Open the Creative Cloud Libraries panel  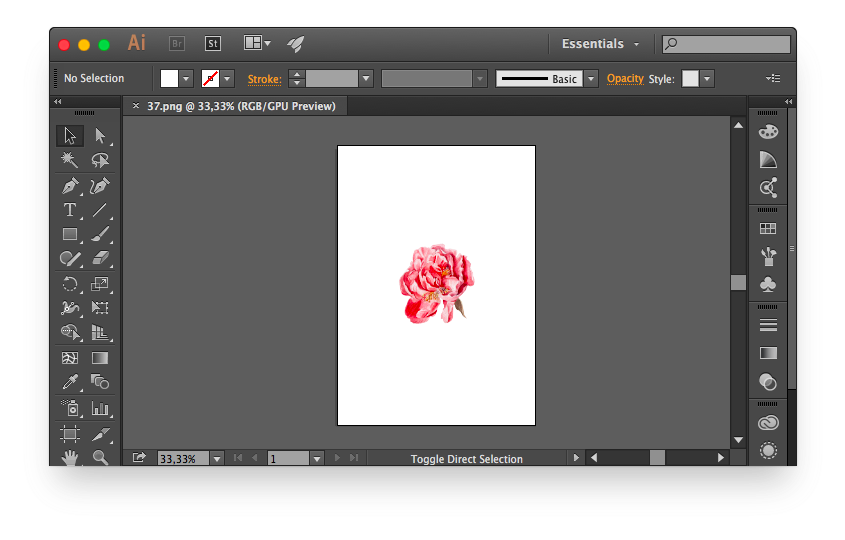pos(768,423)
